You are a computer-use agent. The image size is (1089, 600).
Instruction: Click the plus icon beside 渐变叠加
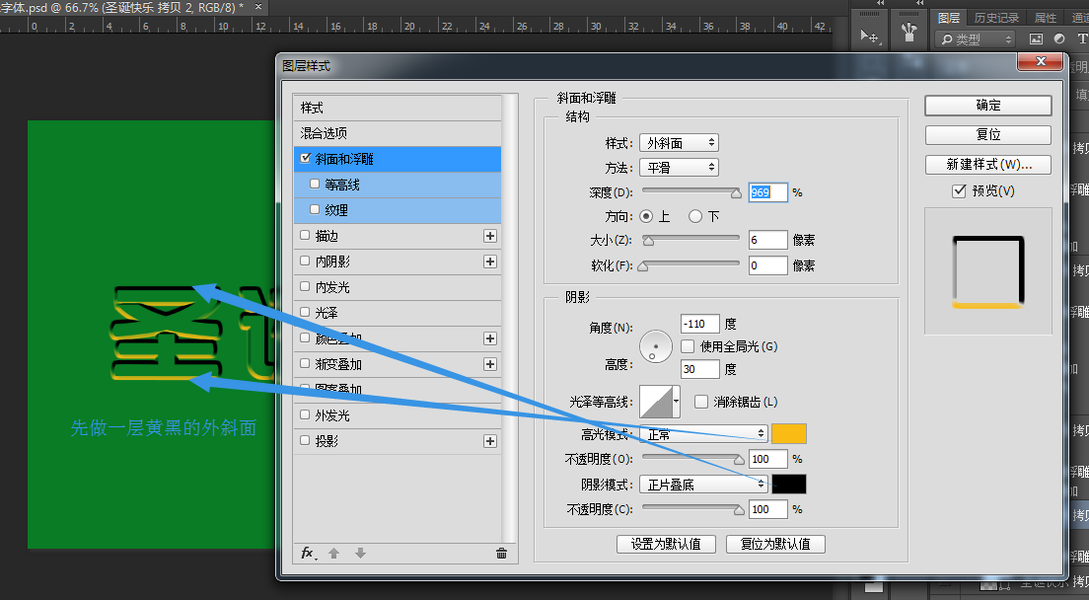point(490,365)
